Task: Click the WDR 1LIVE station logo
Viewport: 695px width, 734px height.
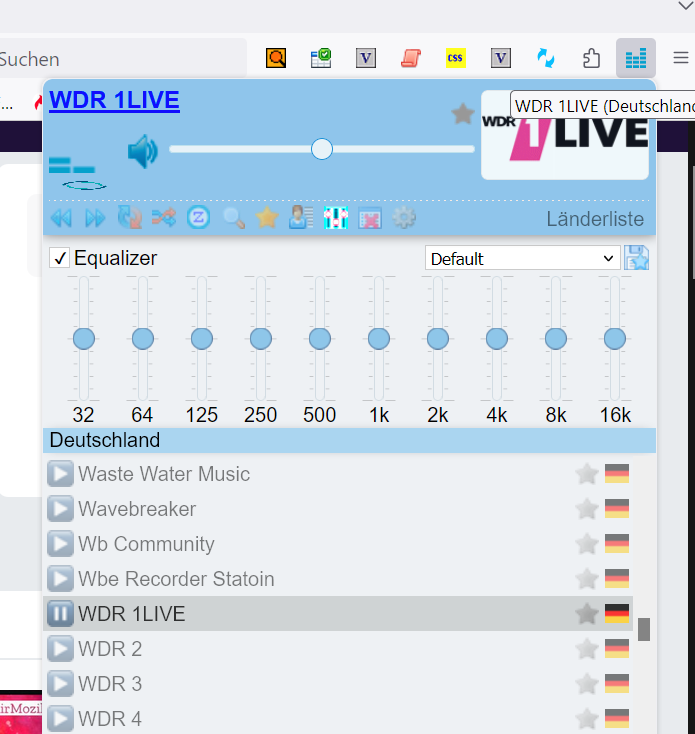Action: click(565, 135)
